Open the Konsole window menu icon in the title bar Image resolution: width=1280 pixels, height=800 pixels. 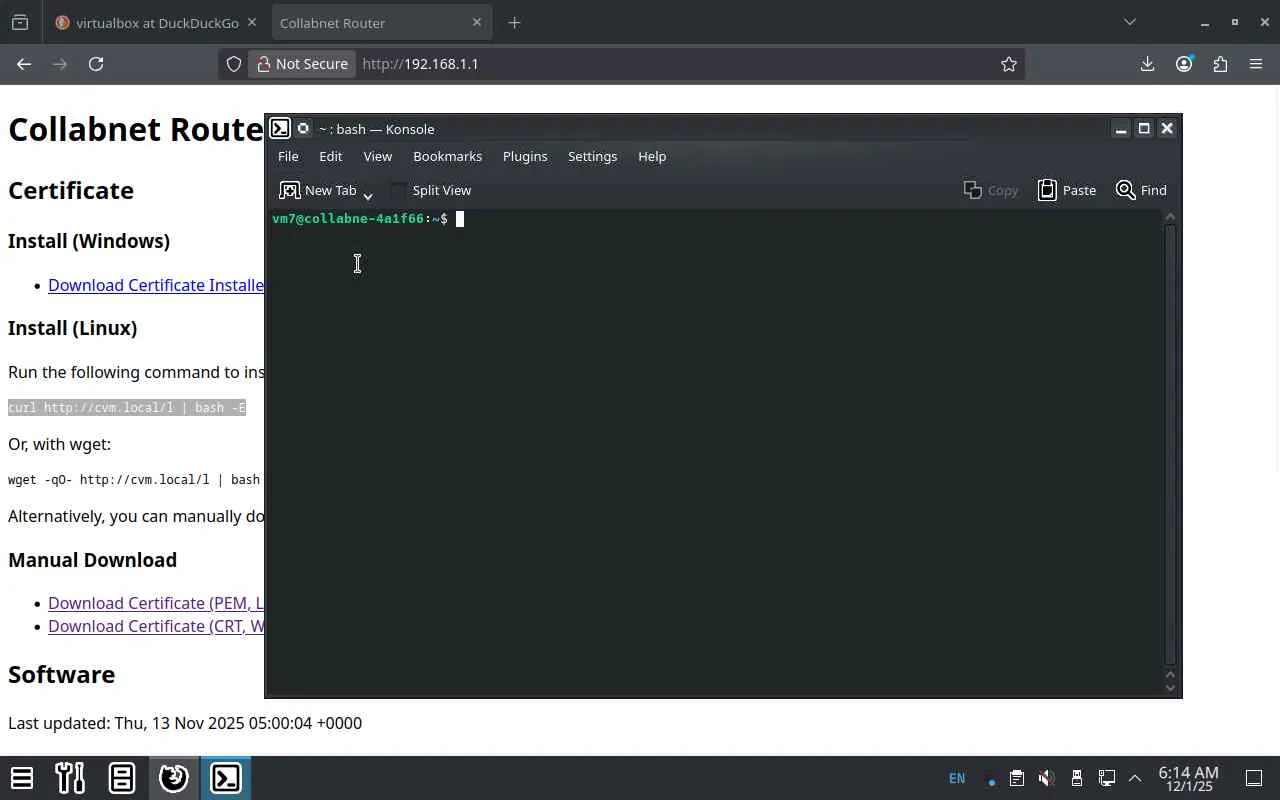[x=280, y=128]
